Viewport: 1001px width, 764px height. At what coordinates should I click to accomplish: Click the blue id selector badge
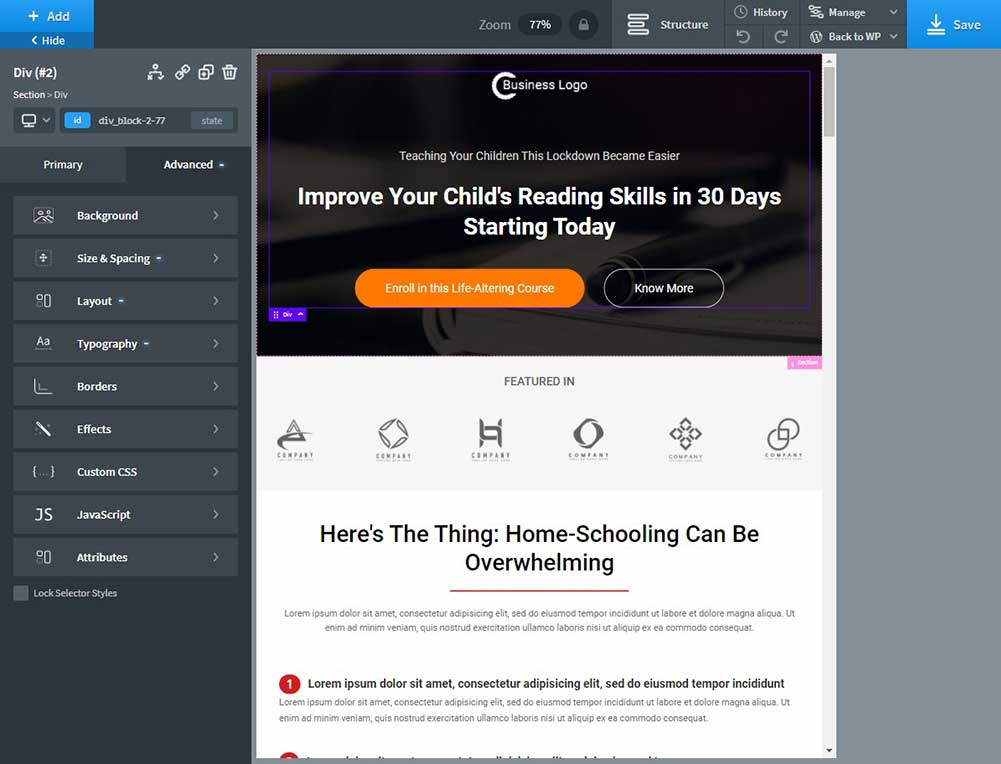pyautogui.click(x=77, y=120)
